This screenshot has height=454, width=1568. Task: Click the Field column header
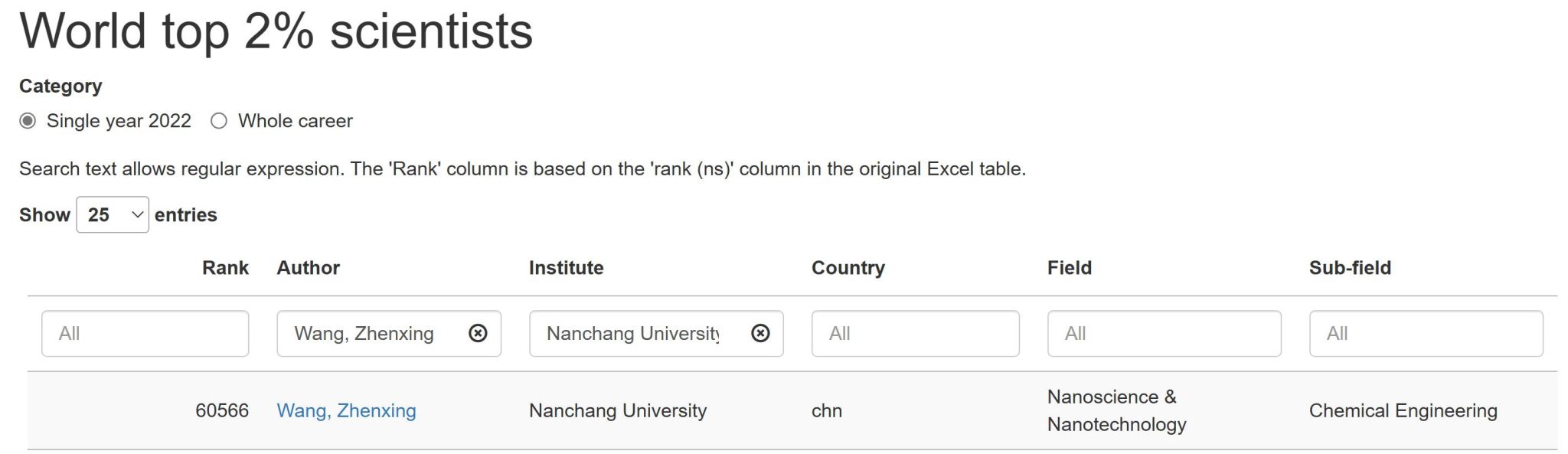click(1069, 268)
